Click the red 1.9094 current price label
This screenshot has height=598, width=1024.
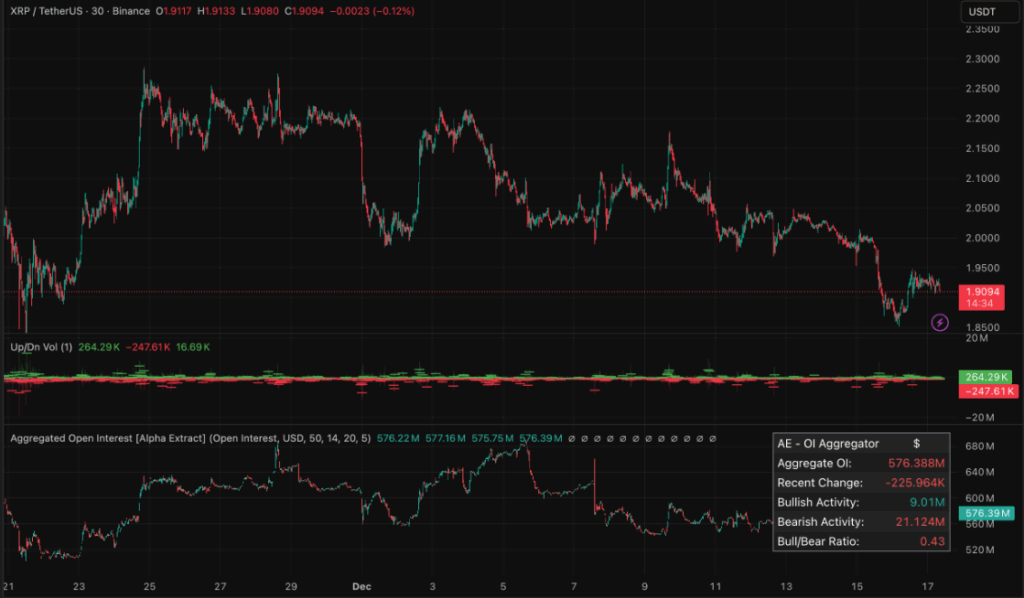click(982, 297)
